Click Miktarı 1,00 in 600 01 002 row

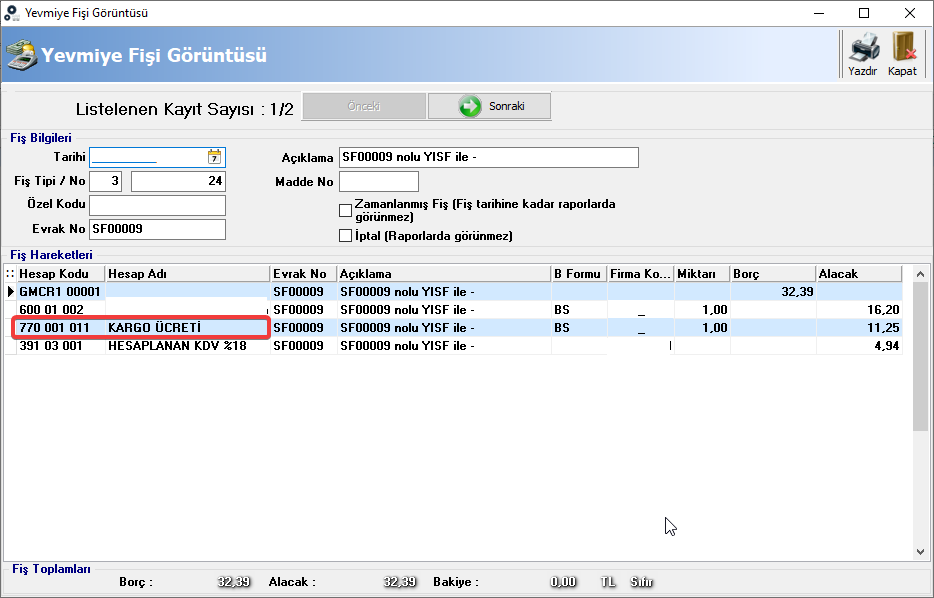[702, 310]
